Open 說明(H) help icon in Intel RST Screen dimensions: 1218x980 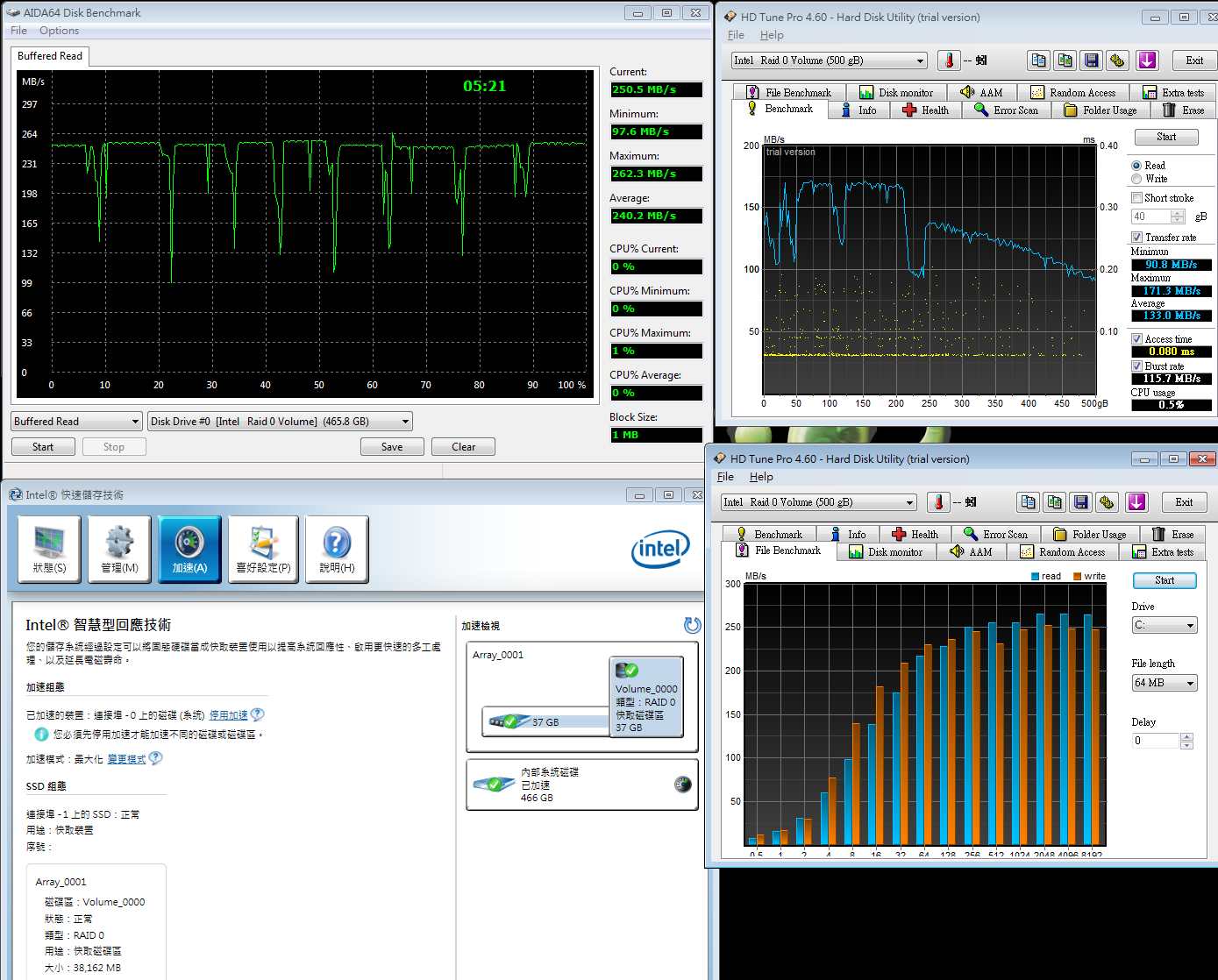pos(337,550)
